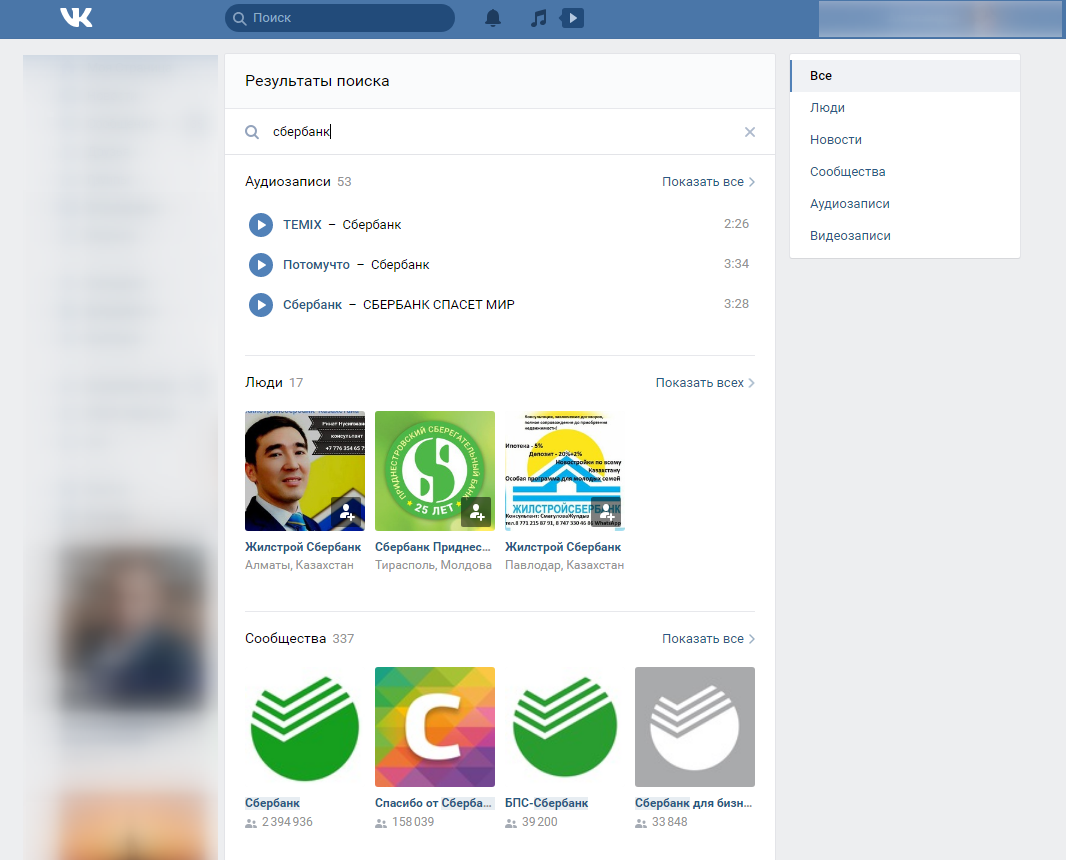Click the member count 33 848
The width and height of the screenshot is (1066, 860).
click(670, 822)
